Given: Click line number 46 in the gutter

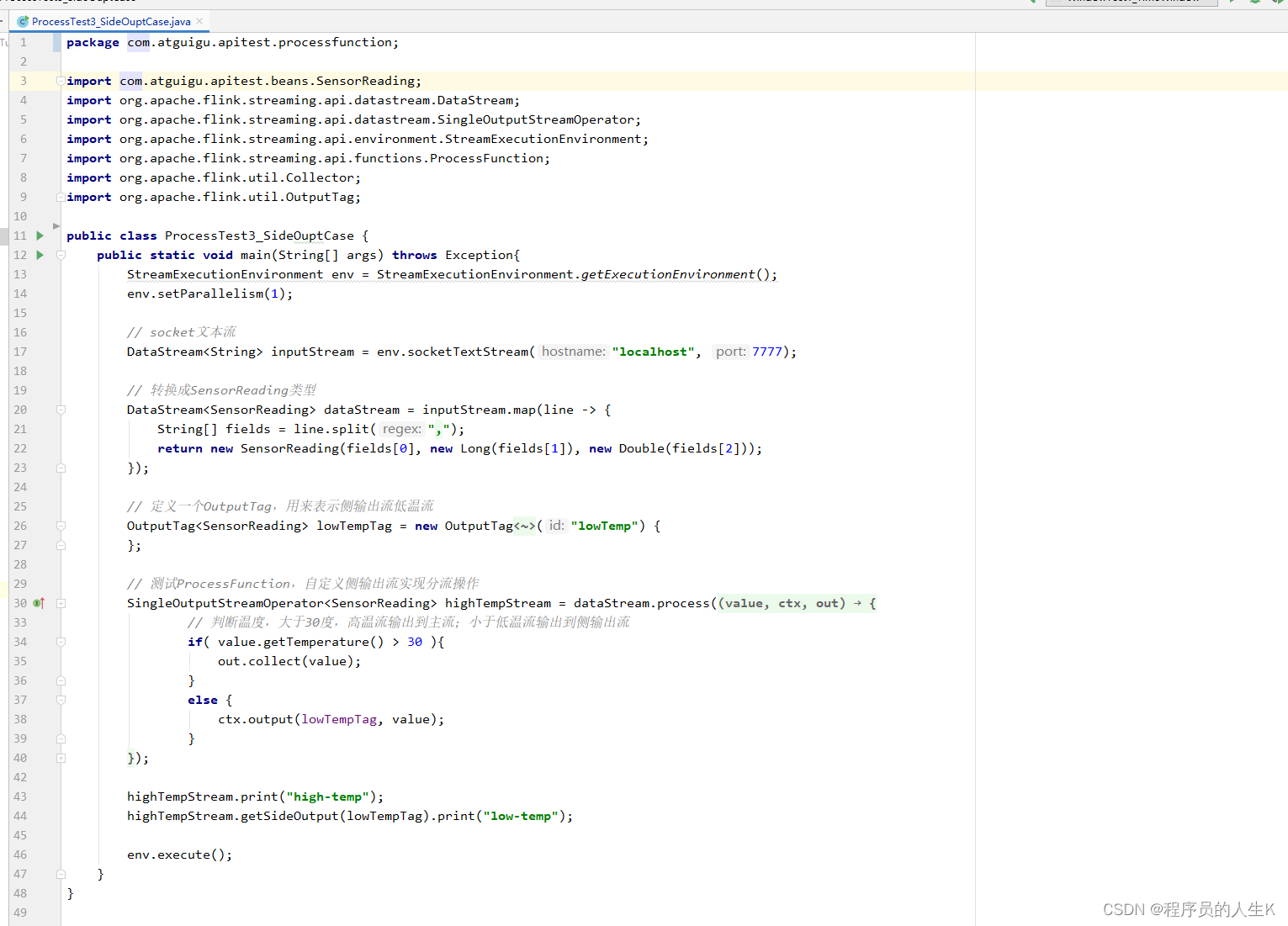Looking at the screenshot, I should (x=20, y=855).
